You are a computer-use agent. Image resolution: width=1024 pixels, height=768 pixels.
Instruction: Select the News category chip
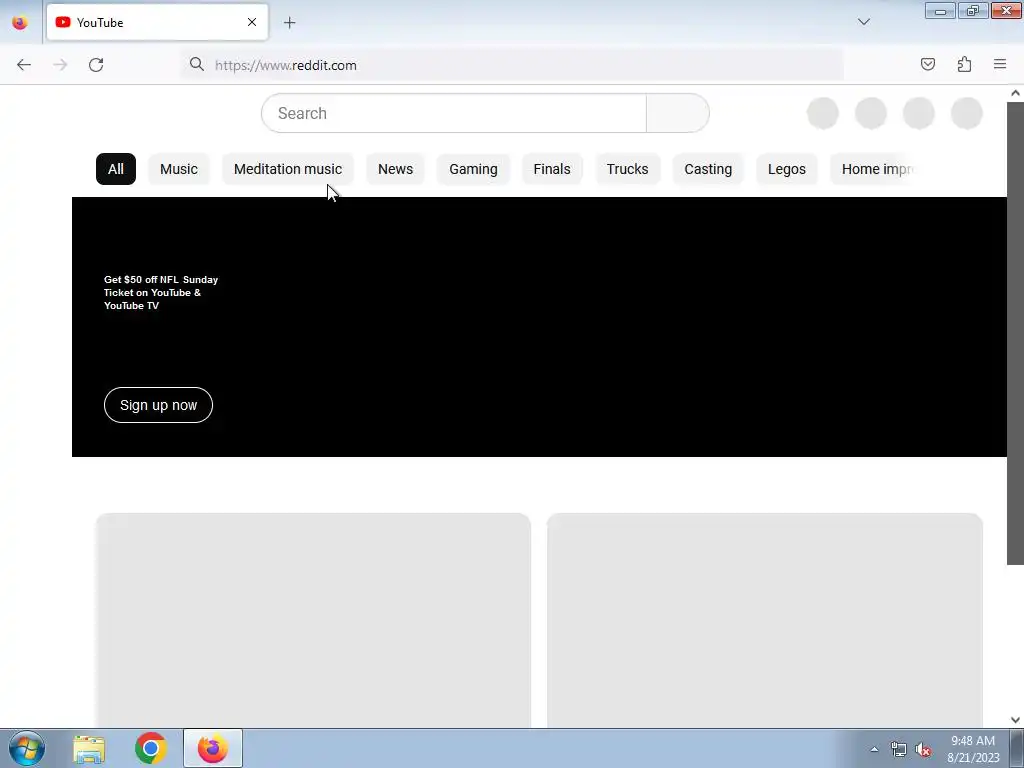pyautogui.click(x=395, y=169)
